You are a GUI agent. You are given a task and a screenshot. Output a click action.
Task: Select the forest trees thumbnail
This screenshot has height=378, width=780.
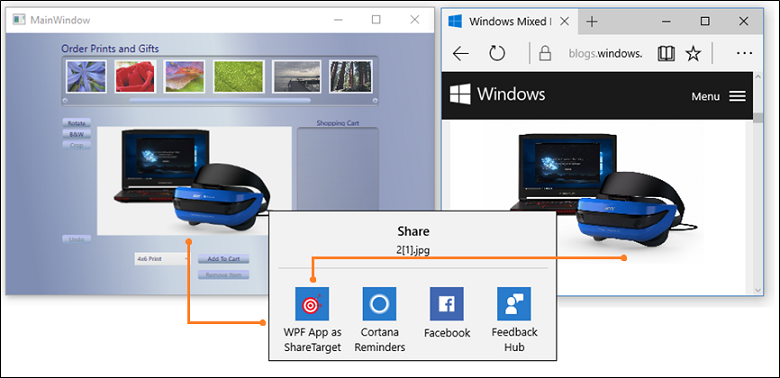[351, 77]
